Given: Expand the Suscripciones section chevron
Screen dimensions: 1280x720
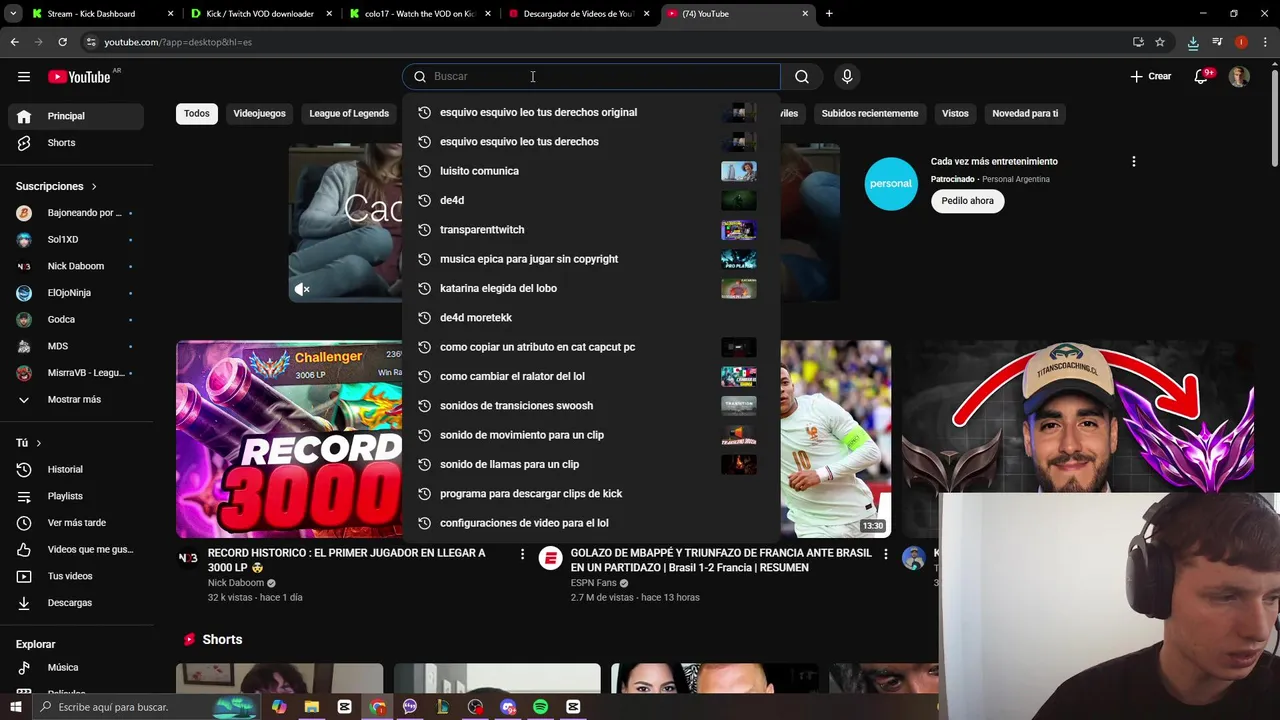Looking at the screenshot, I should (94, 187).
